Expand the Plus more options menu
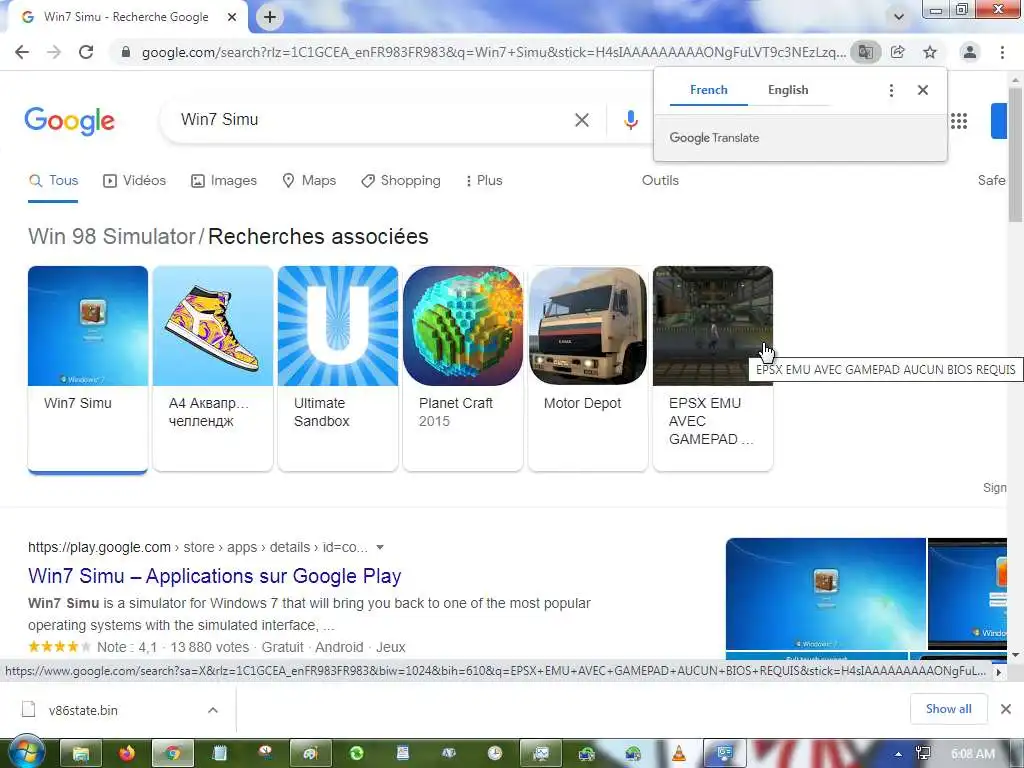Viewport: 1024px width, 768px height. [484, 181]
